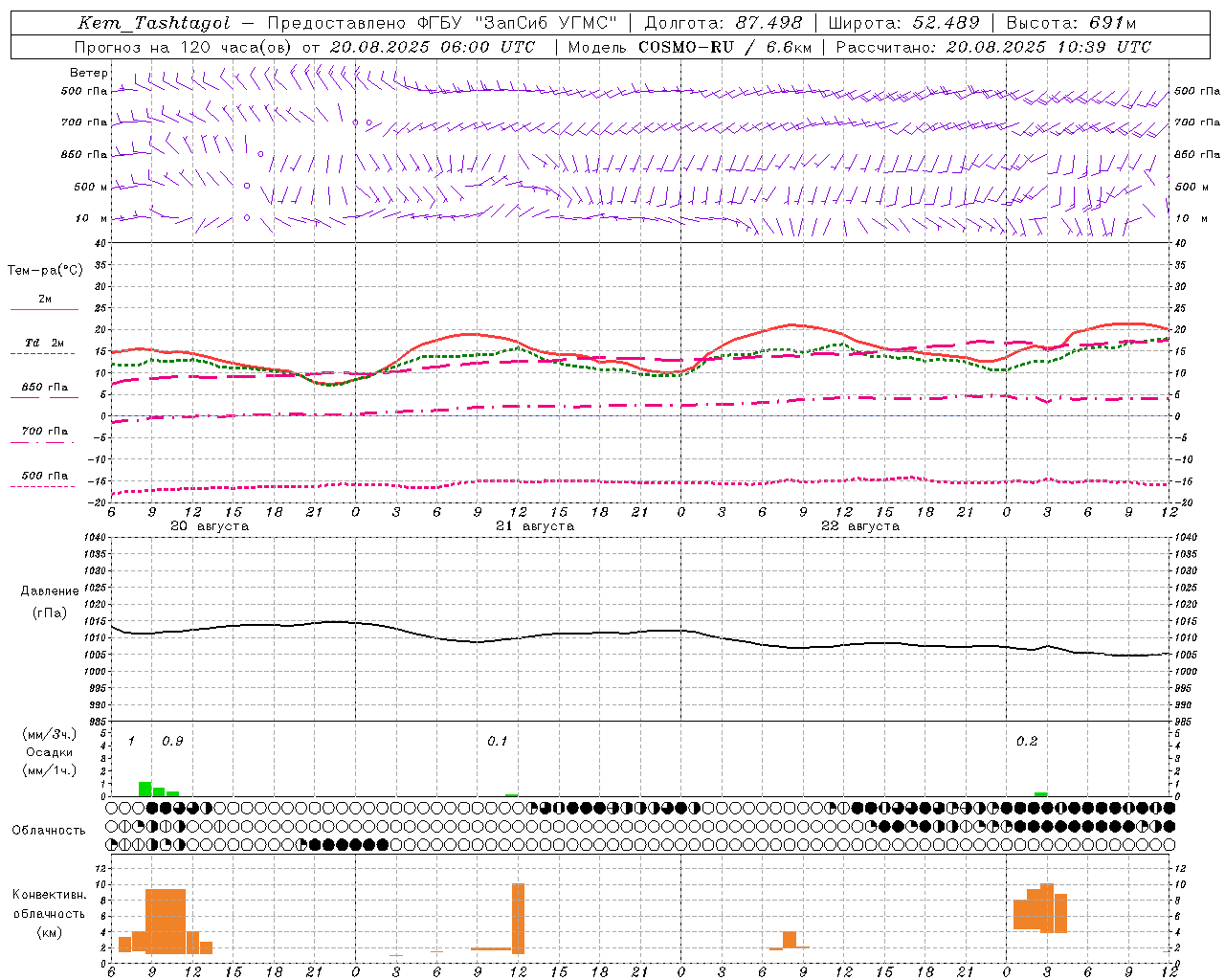Click the '0.1' three-hour precipitation value
Viewport: 1225px width, 980px height.
498,742
